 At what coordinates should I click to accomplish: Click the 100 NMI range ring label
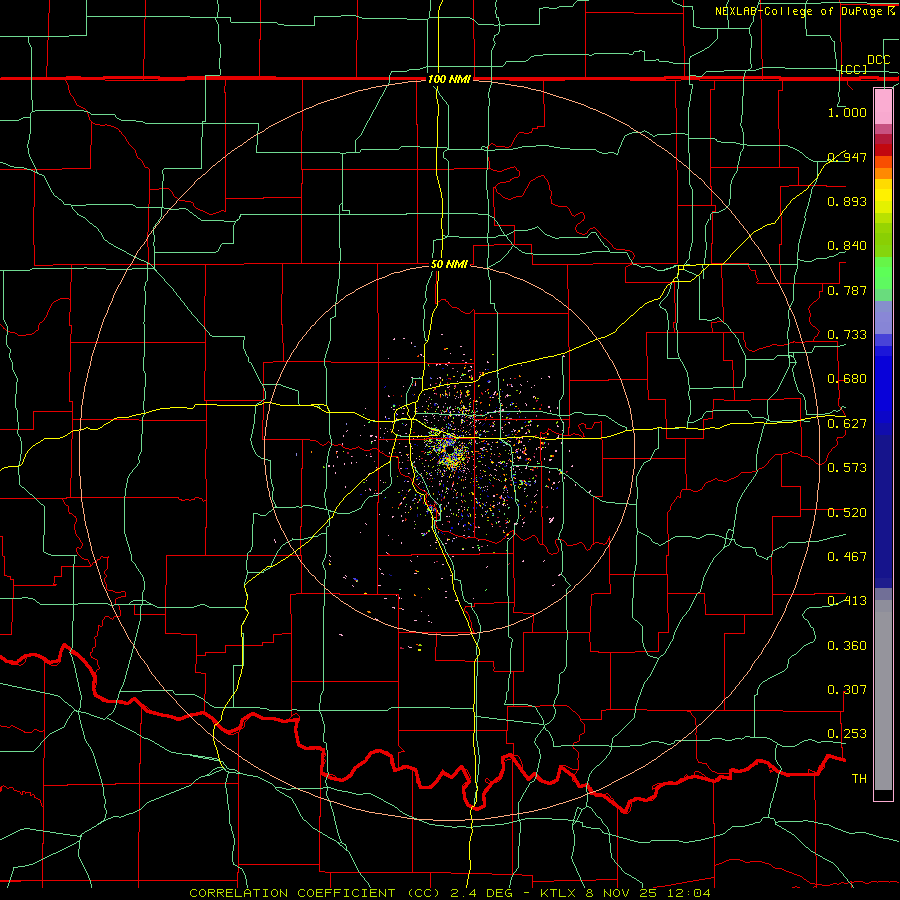(x=449, y=79)
